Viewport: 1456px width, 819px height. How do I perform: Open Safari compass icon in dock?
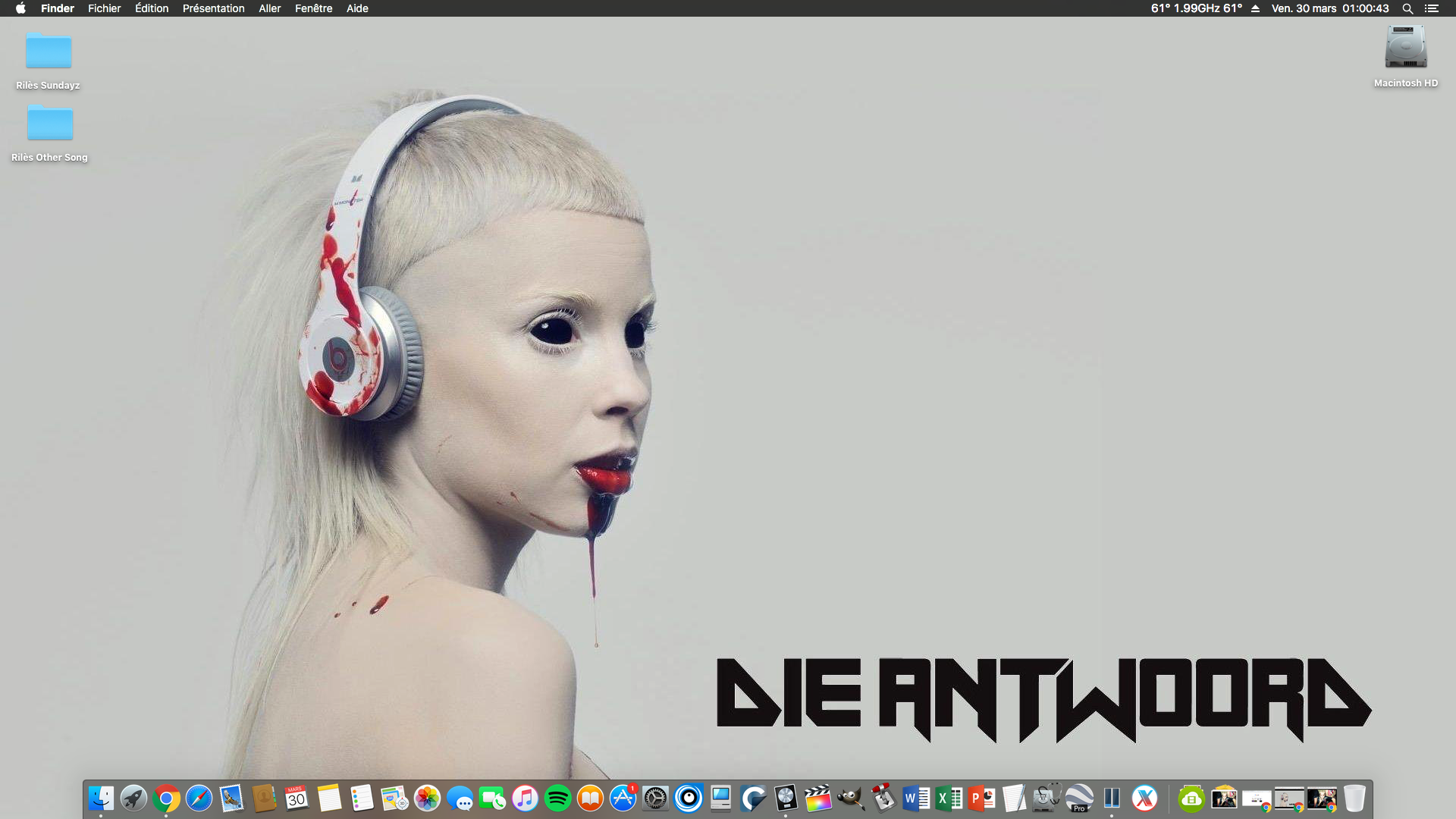tap(199, 798)
